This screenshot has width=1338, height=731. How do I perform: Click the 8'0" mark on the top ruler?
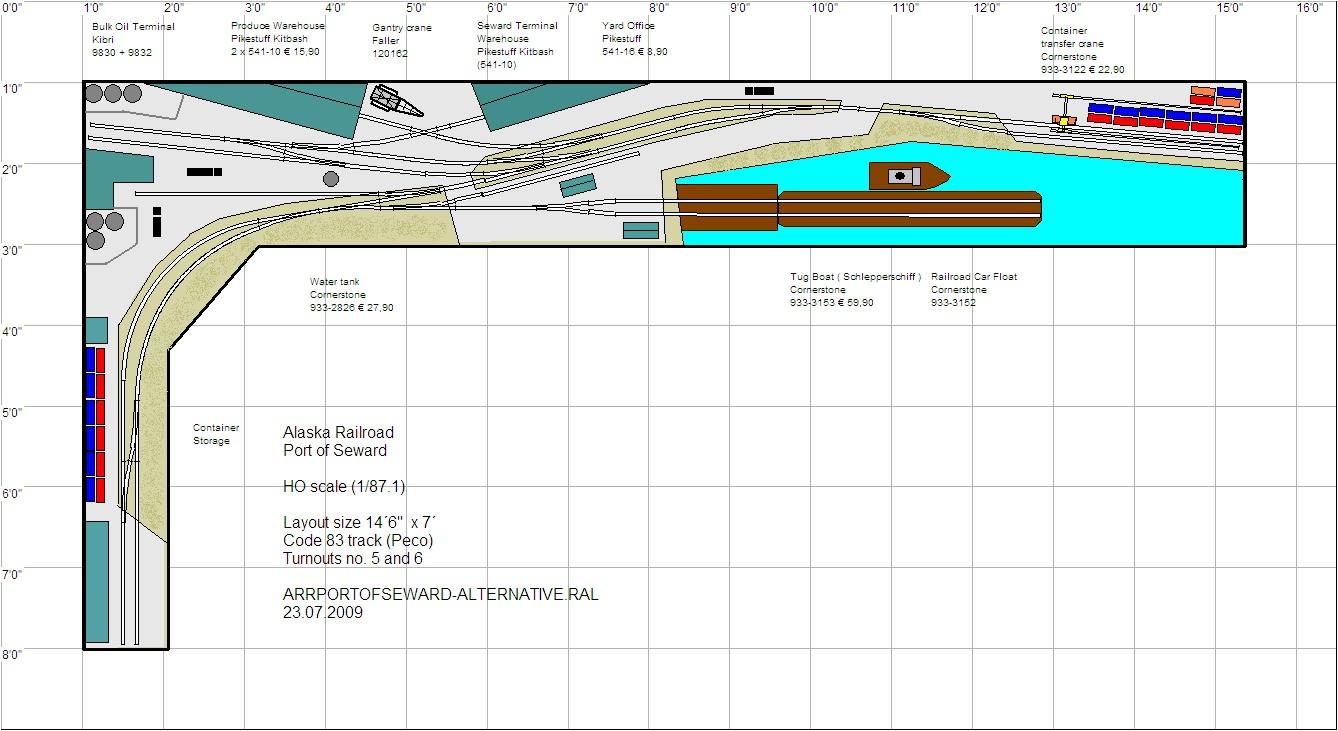657,7
